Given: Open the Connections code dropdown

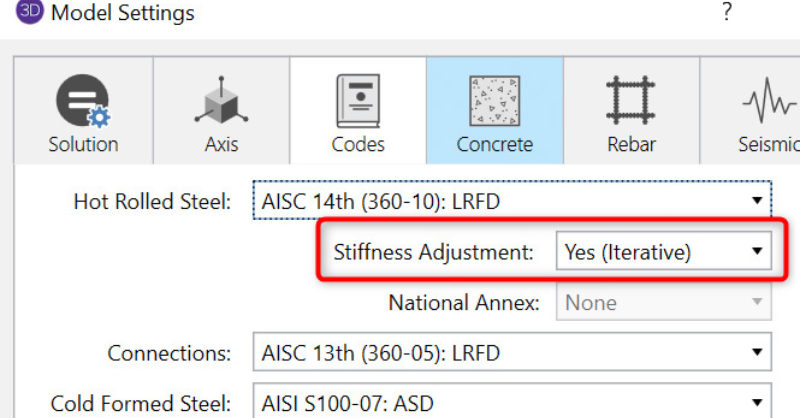Looking at the screenshot, I should pyautogui.click(x=513, y=353).
